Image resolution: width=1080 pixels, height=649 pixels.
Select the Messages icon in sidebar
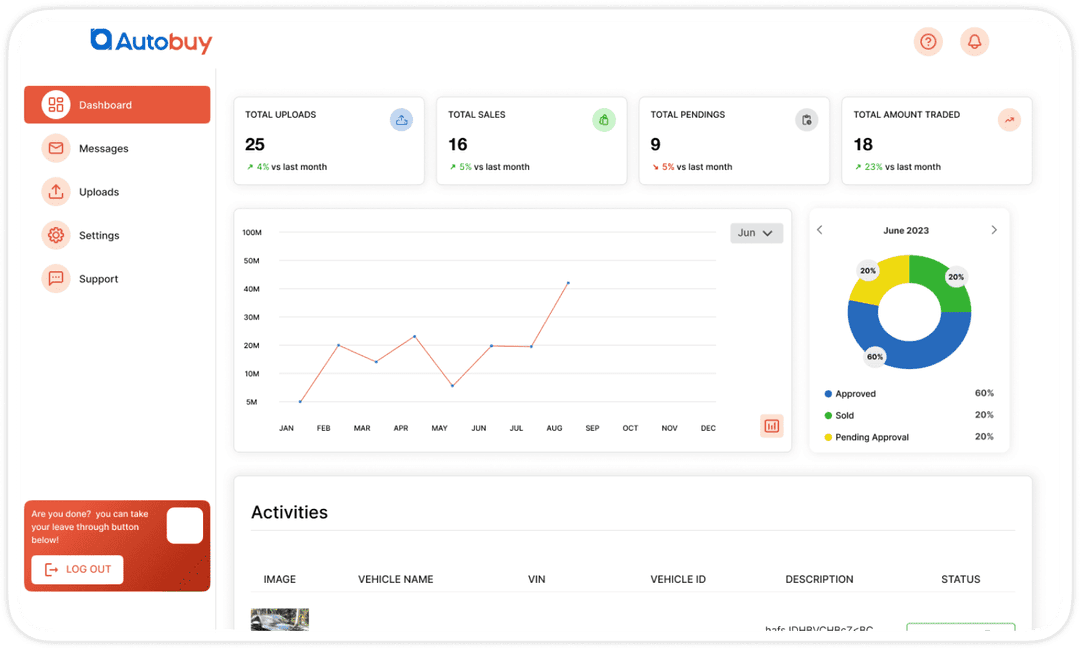[x=55, y=148]
